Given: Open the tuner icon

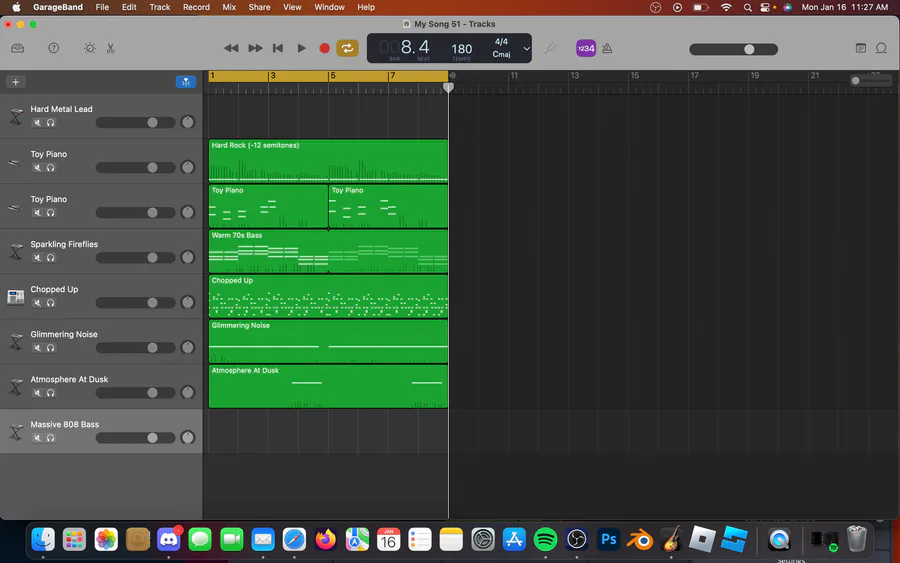Looking at the screenshot, I should coord(550,48).
